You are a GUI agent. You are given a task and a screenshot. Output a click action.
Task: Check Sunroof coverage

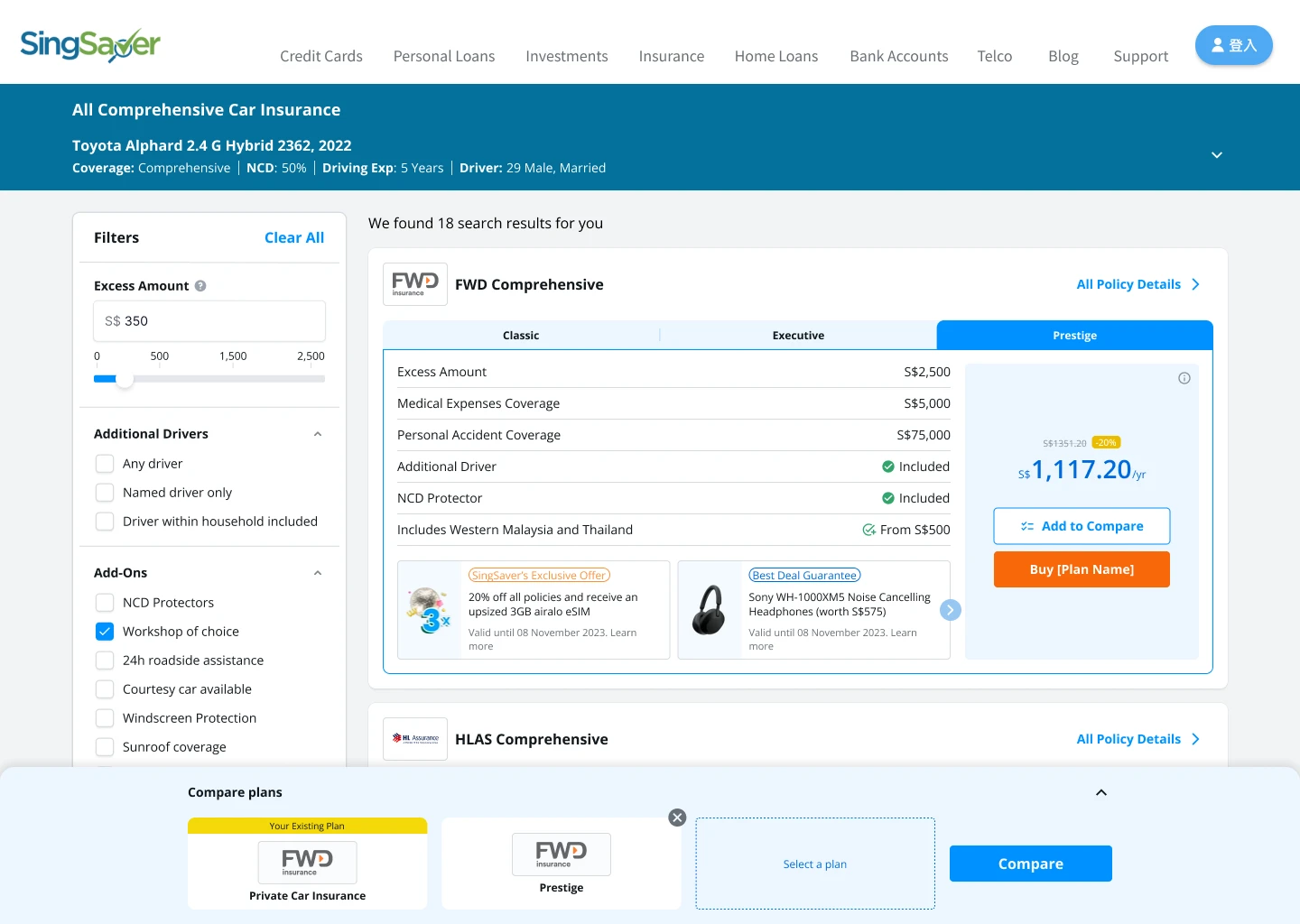pos(105,747)
